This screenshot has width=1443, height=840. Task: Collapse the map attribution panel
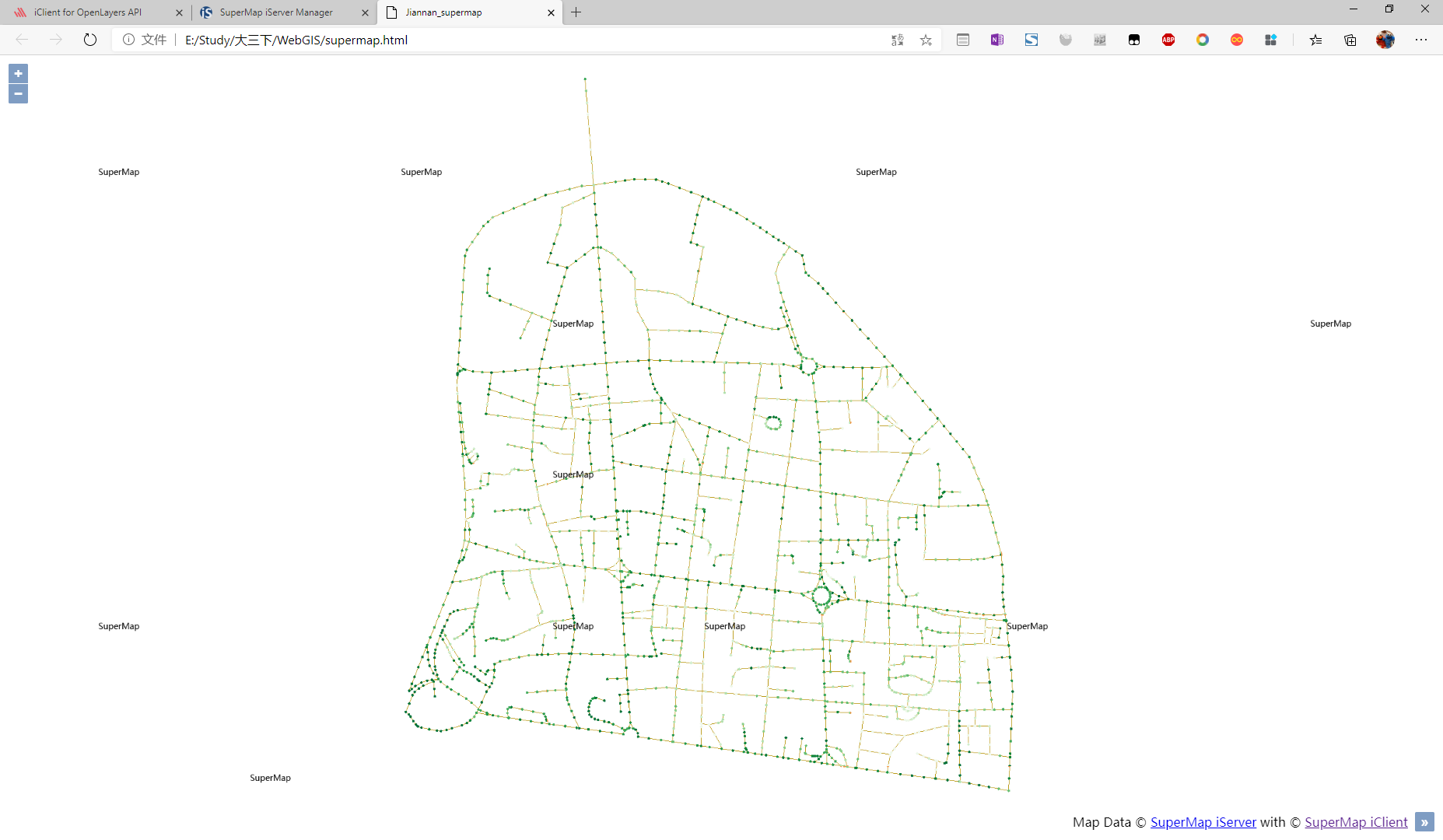pyautogui.click(x=1424, y=822)
